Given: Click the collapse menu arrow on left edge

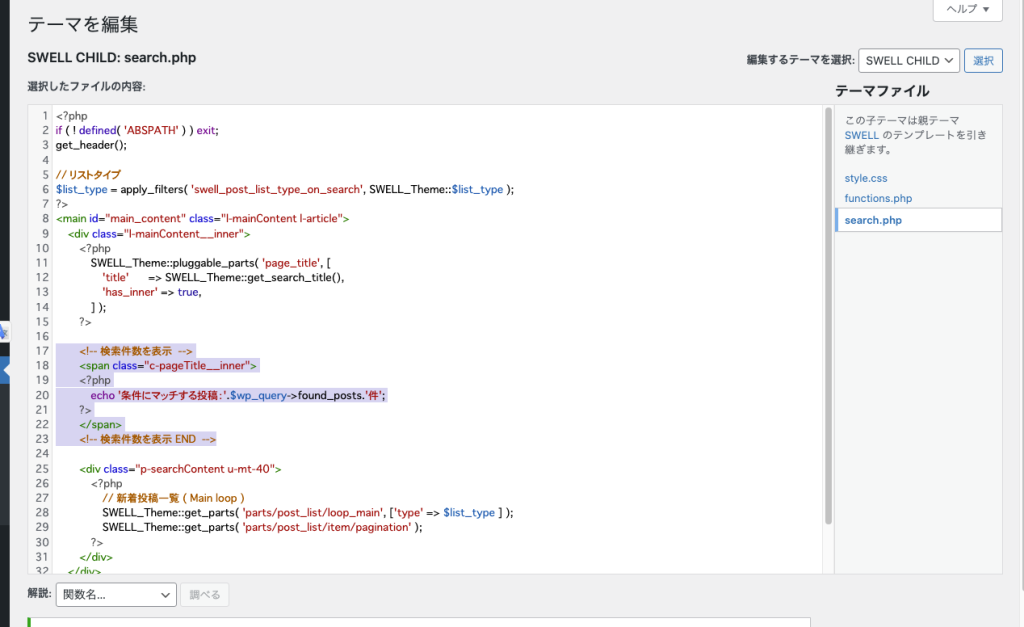Looking at the screenshot, I should pyautogui.click(x=5, y=370).
